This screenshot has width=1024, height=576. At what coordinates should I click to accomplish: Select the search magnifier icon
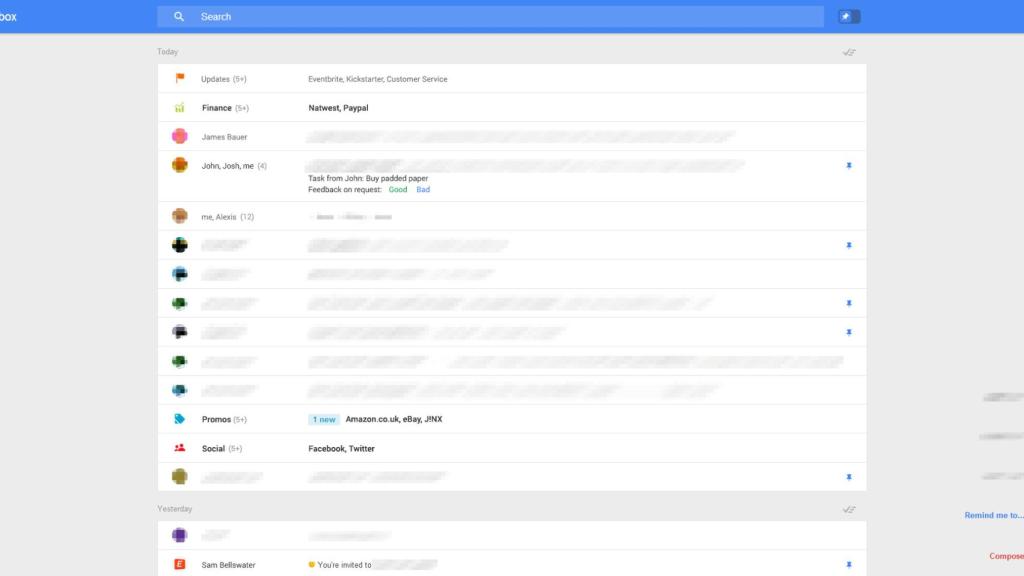[179, 16]
